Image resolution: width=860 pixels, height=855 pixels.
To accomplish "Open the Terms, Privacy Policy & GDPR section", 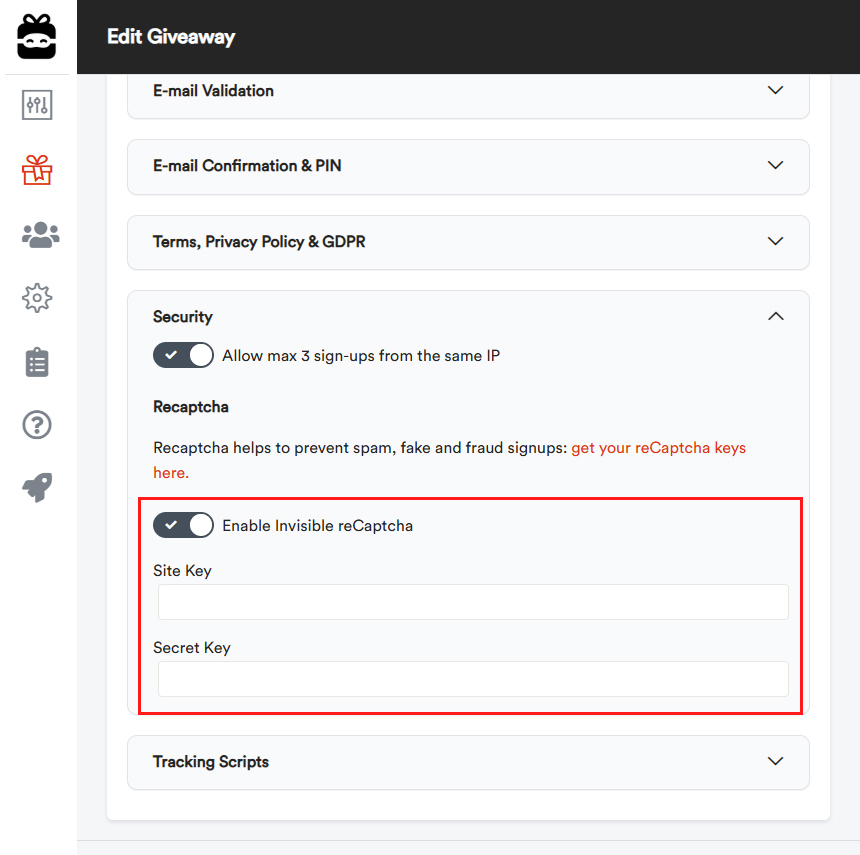I will point(467,242).
